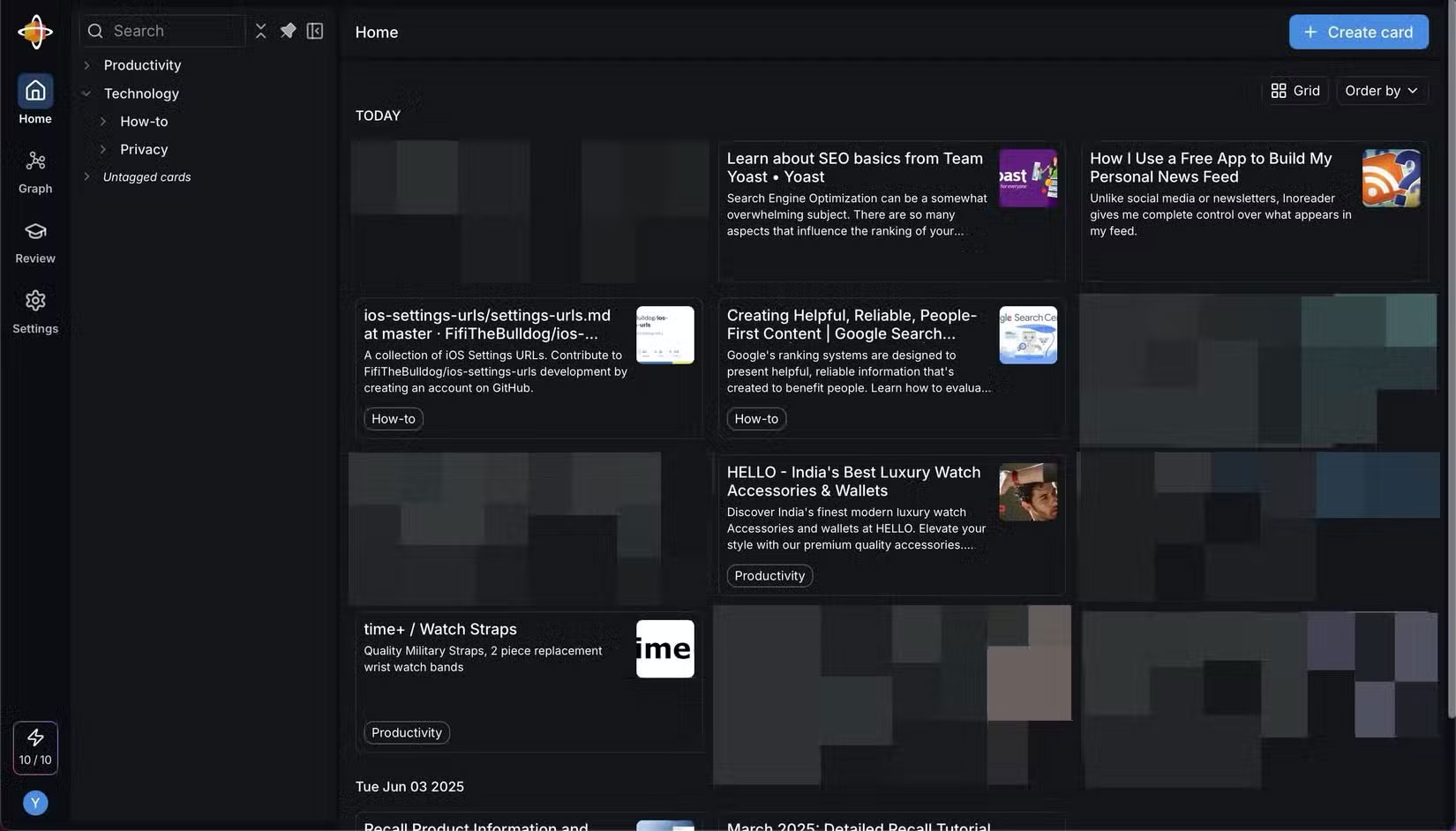The image size is (1456, 831).
Task: Open the Review section icon
Action: point(35,232)
